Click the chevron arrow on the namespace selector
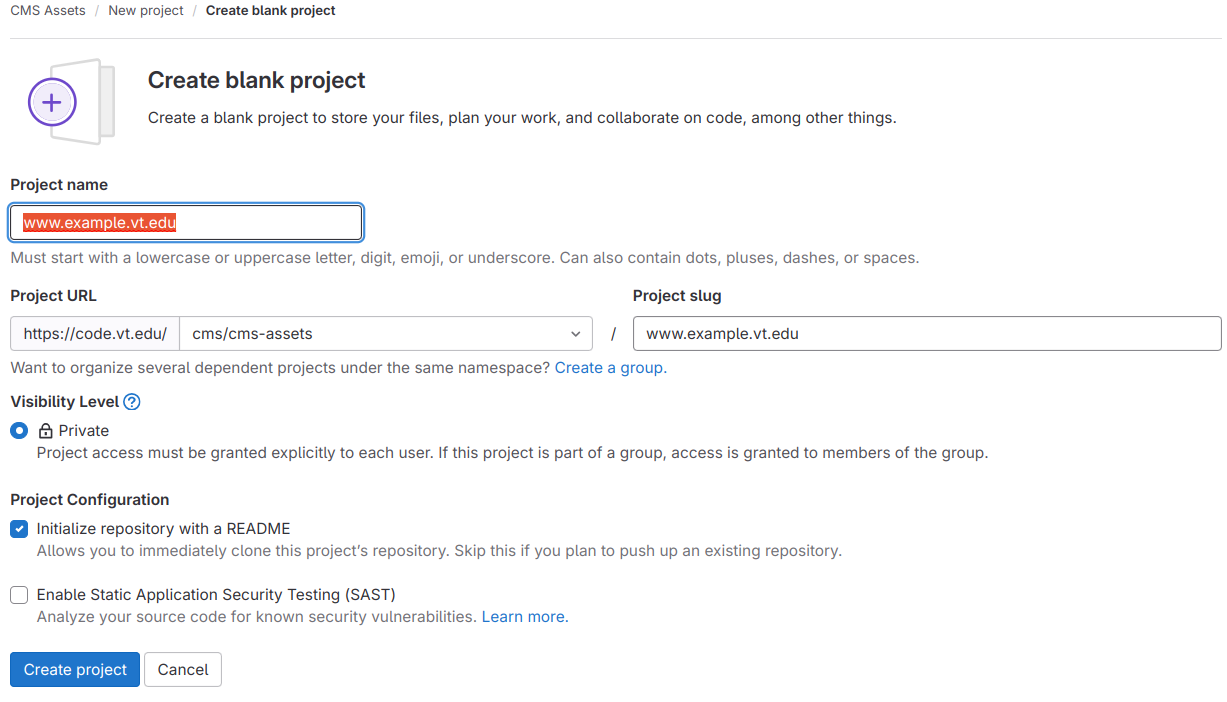 tap(575, 333)
